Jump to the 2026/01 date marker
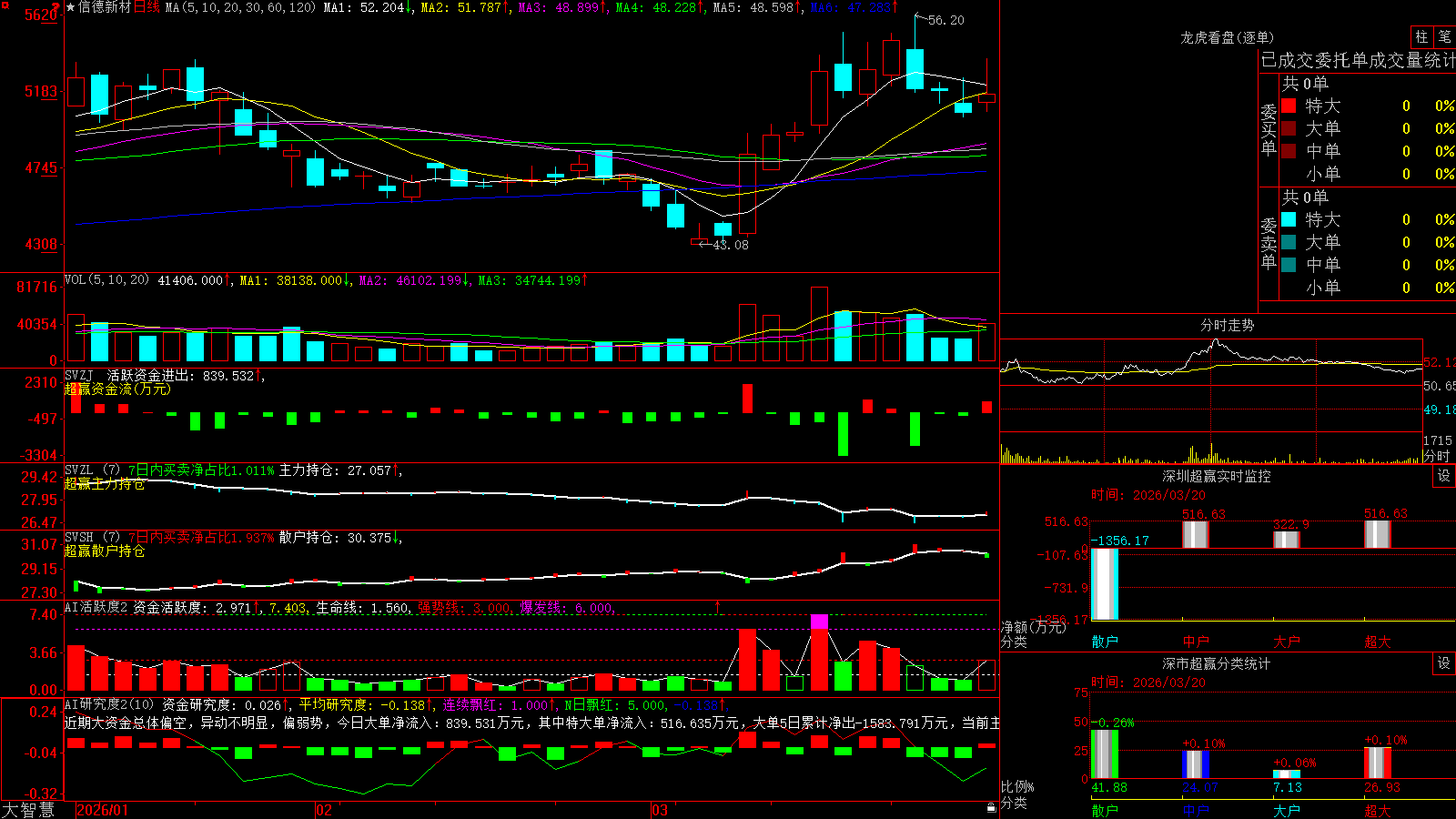The width and height of the screenshot is (1456, 819). click(103, 810)
